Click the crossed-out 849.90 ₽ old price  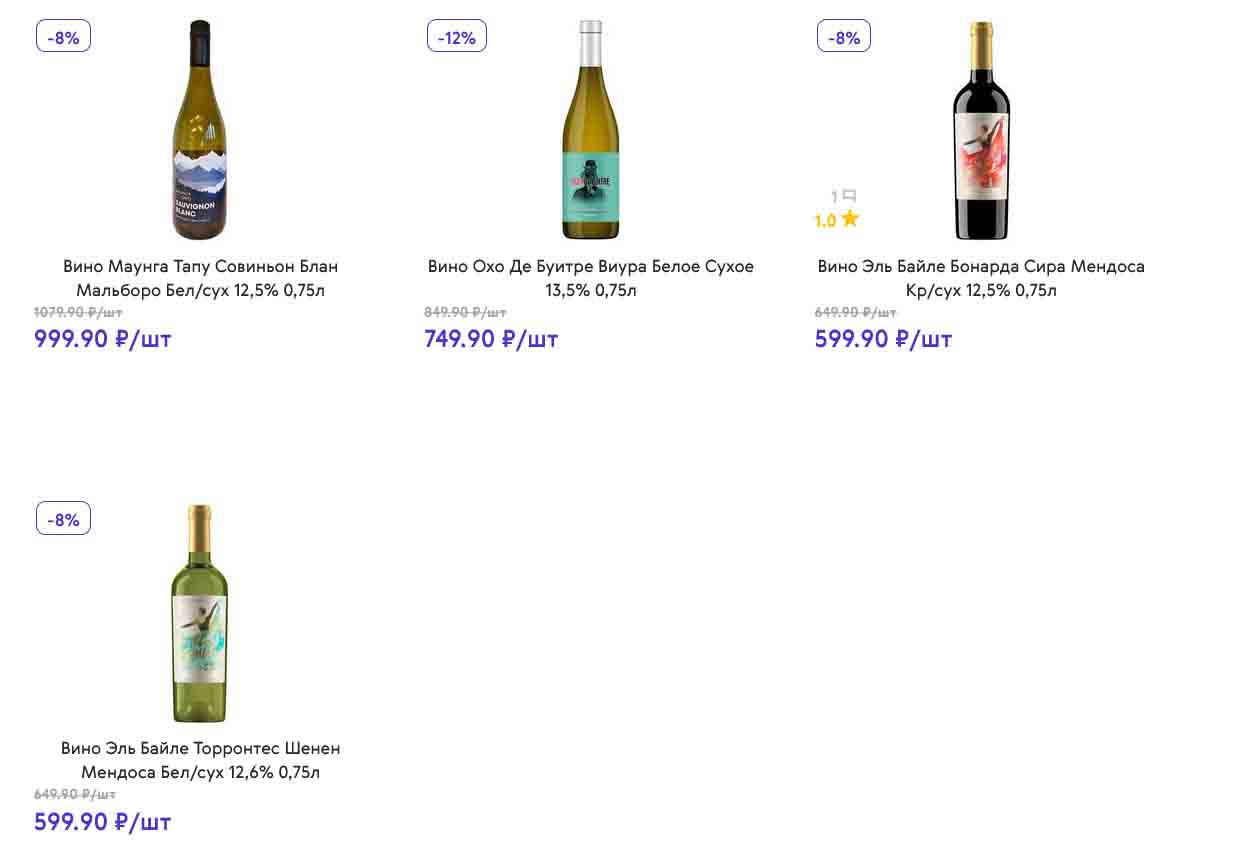(465, 312)
